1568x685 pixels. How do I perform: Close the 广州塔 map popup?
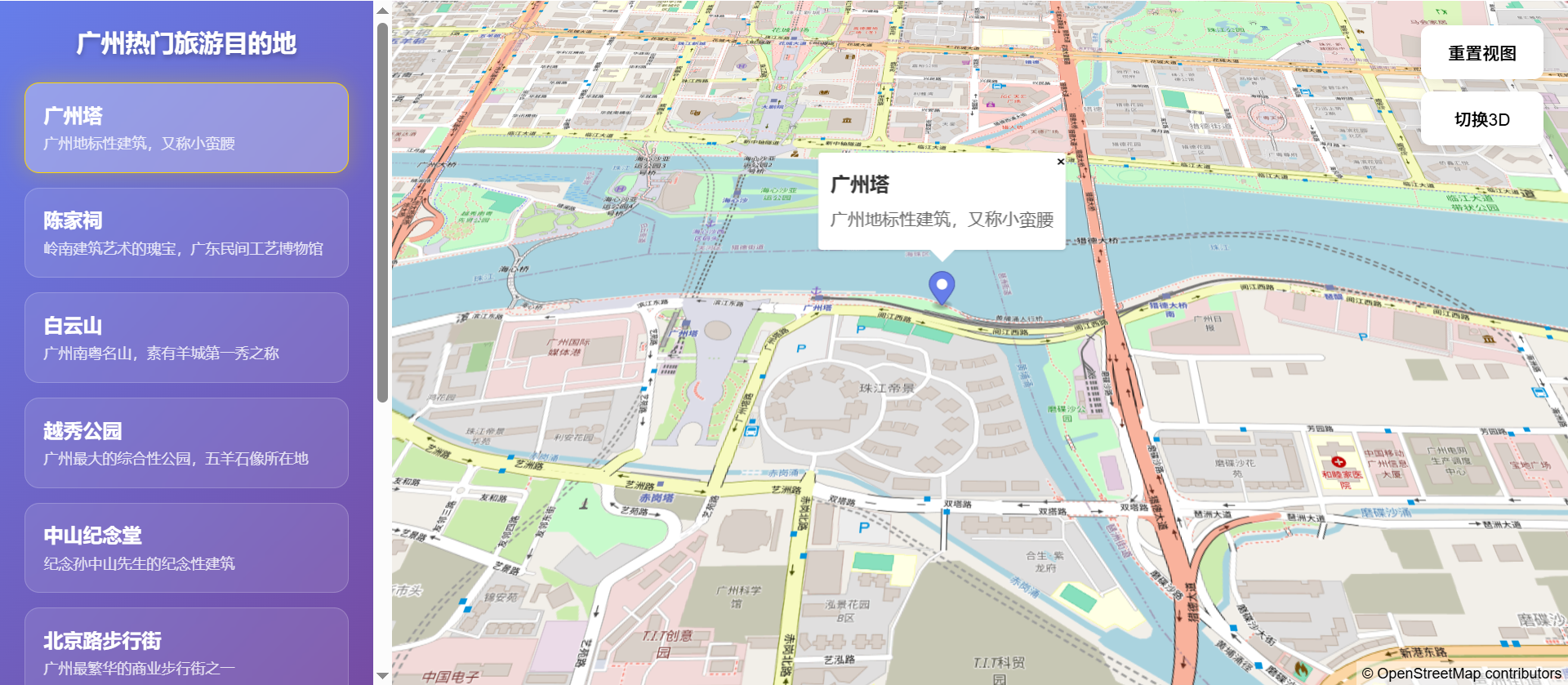click(1060, 162)
